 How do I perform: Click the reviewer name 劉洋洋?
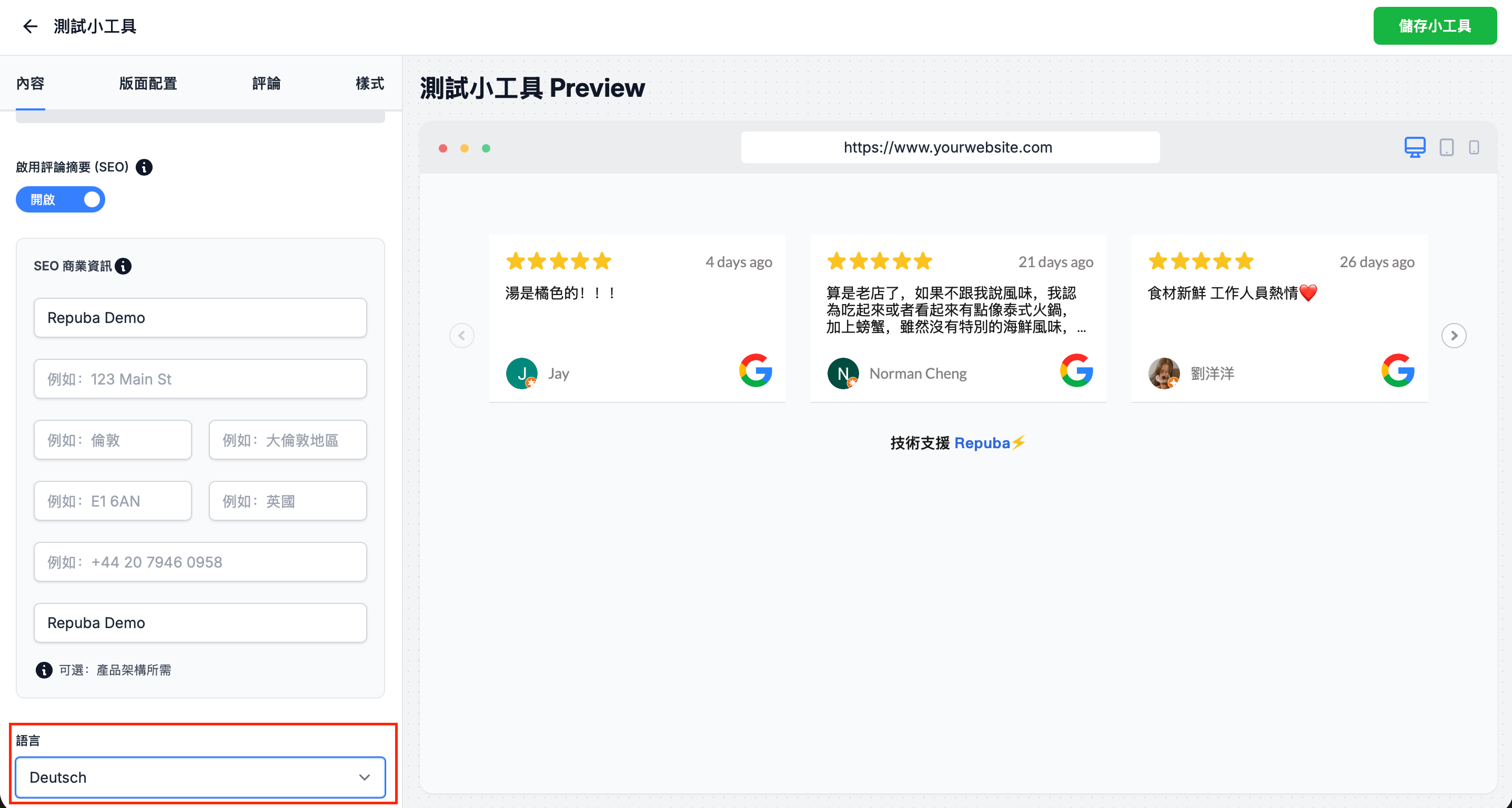coord(1213,374)
